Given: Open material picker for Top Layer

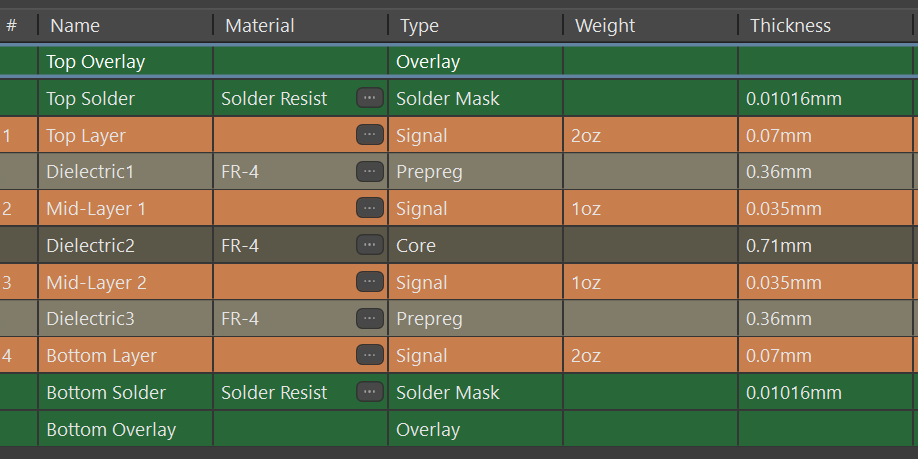Looking at the screenshot, I should pos(369,135).
